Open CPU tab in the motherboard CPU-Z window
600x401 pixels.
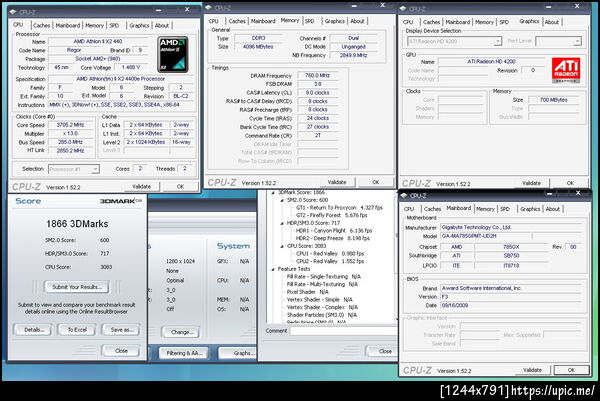pyautogui.click(x=409, y=209)
